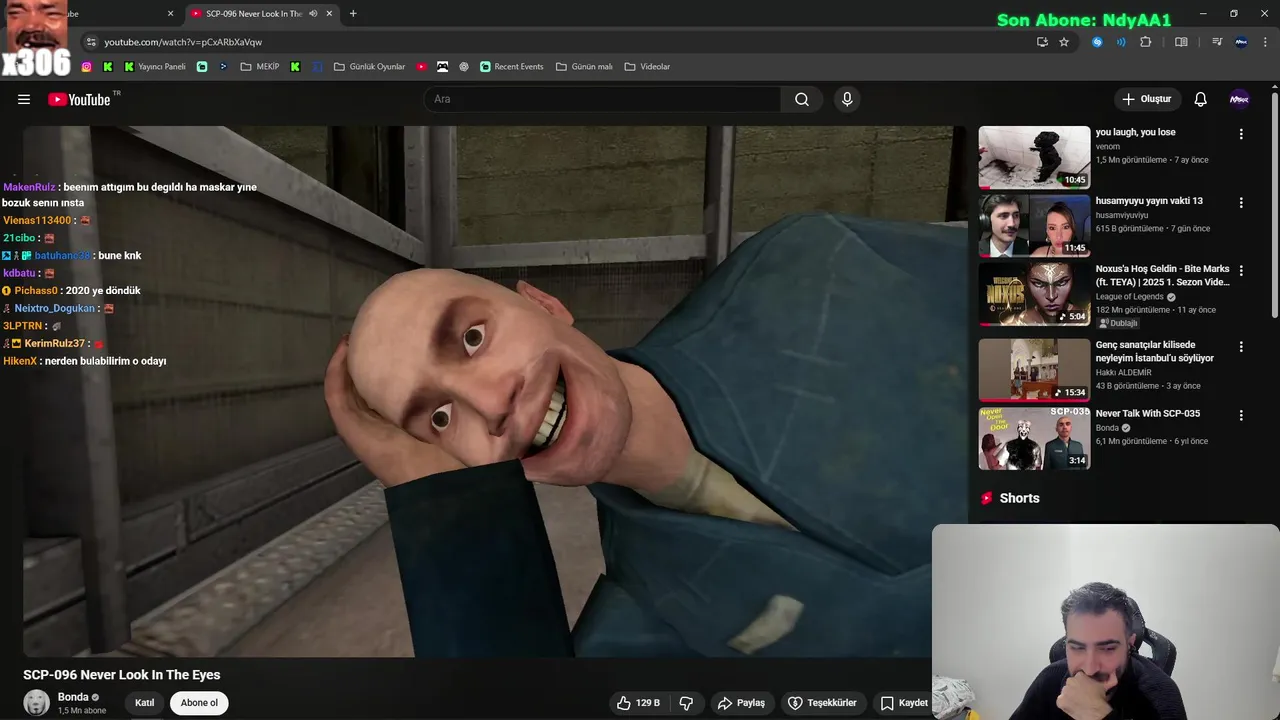Image resolution: width=1280 pixels, height=720 pixels.
Task: Open Recent Events bookmark
Action: pos(511,67)
